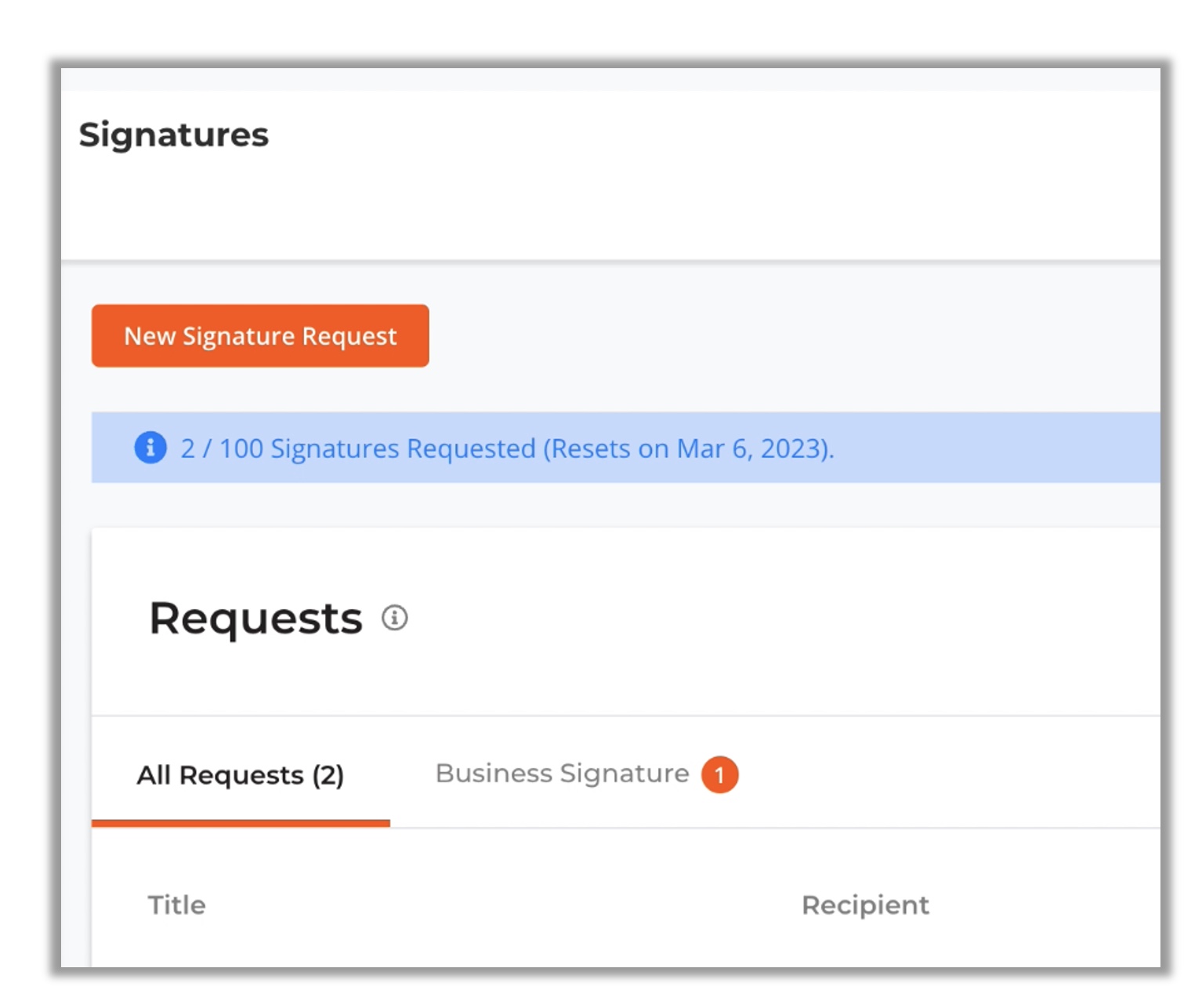Click the Requests section heading
The image size is (1202, 1008).
point(256,618)
